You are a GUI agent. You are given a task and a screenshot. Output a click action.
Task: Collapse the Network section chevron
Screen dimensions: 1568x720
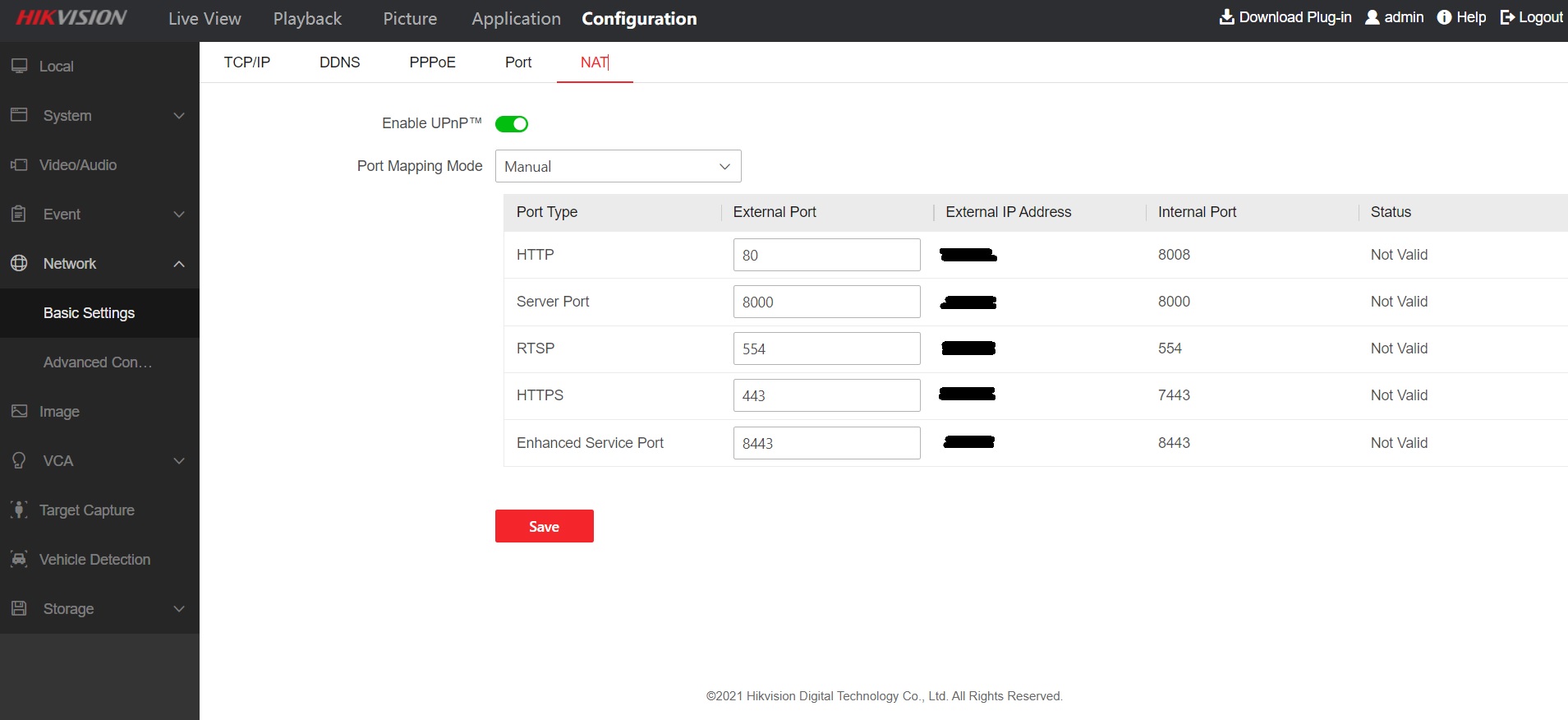[x=179, y=264]
